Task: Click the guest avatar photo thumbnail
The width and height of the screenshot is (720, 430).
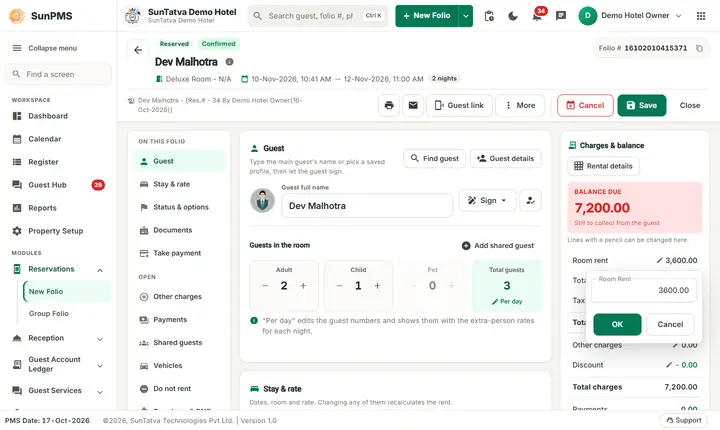Action: tap(262, 200)
